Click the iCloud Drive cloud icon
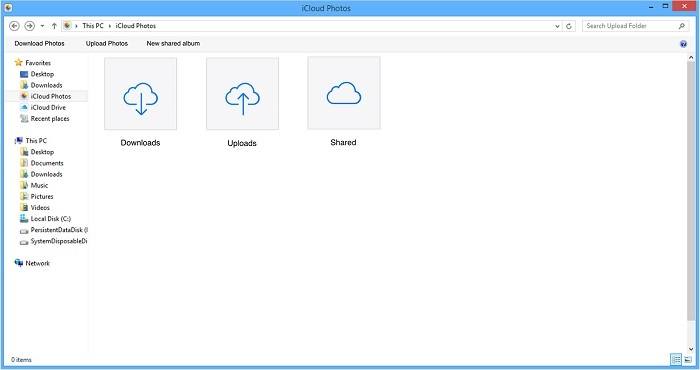This screenshot has height=370, width=700. coord(25,108)
